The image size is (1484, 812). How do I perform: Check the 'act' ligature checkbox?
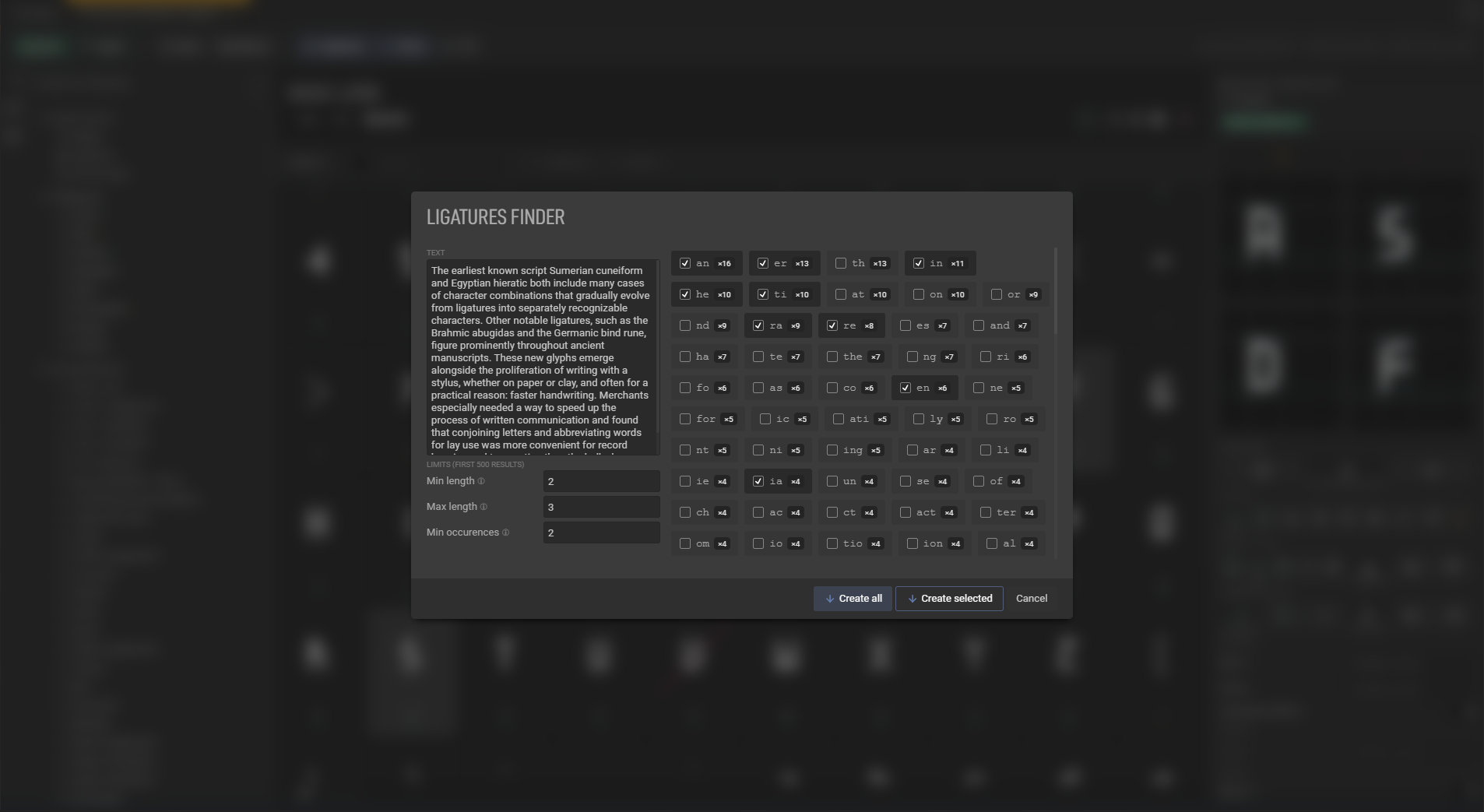point(906,512)
